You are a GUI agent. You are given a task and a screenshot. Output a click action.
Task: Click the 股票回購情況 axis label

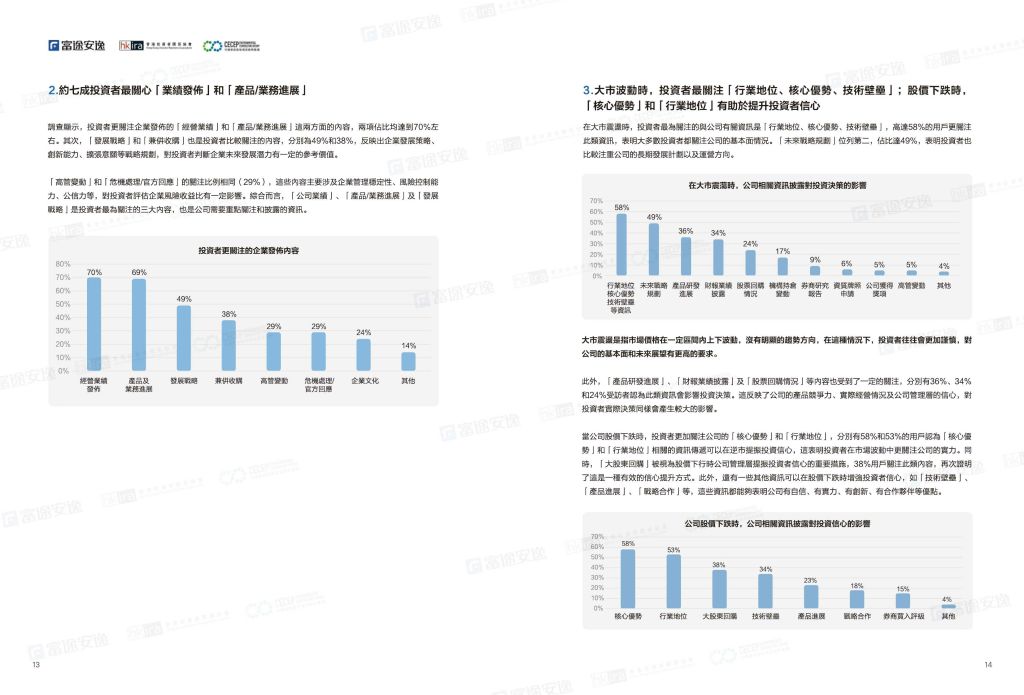pyautogui.click(x=750, y=289)
